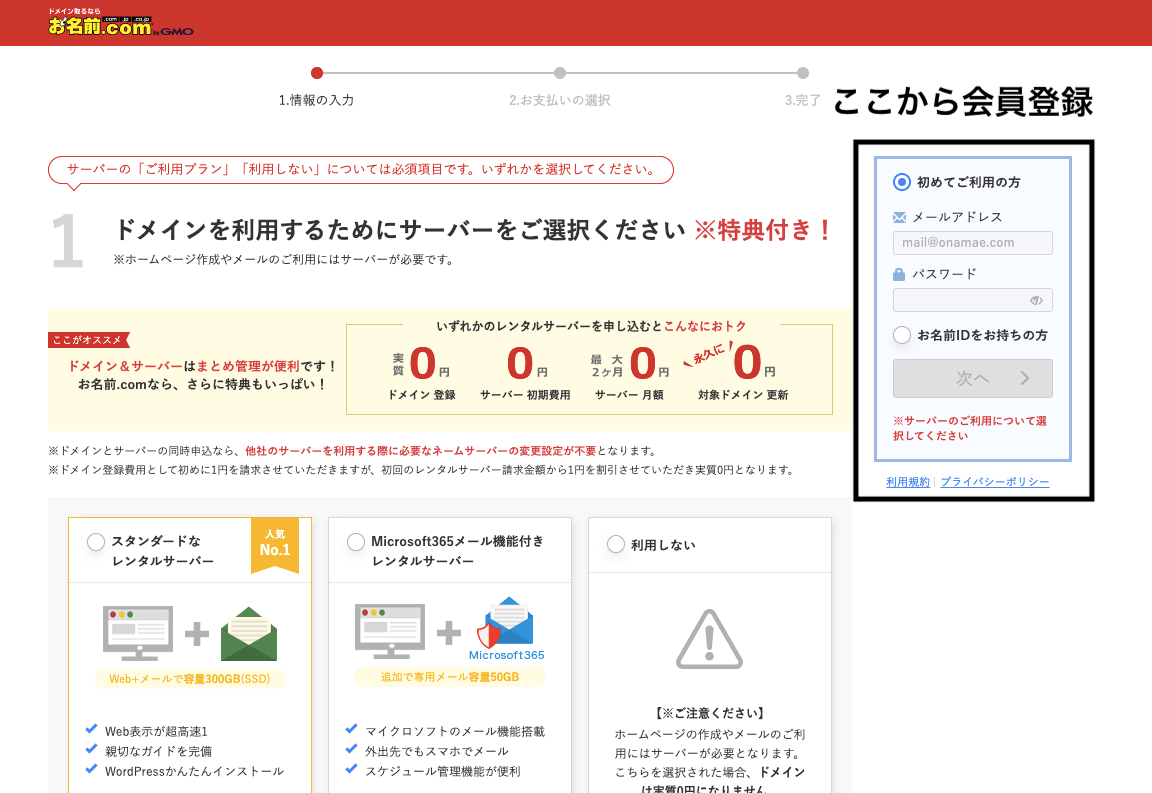This screenshot has width=1152, height=793.
Task: Choose the 利用しない option radio
Action: (616, 544)
